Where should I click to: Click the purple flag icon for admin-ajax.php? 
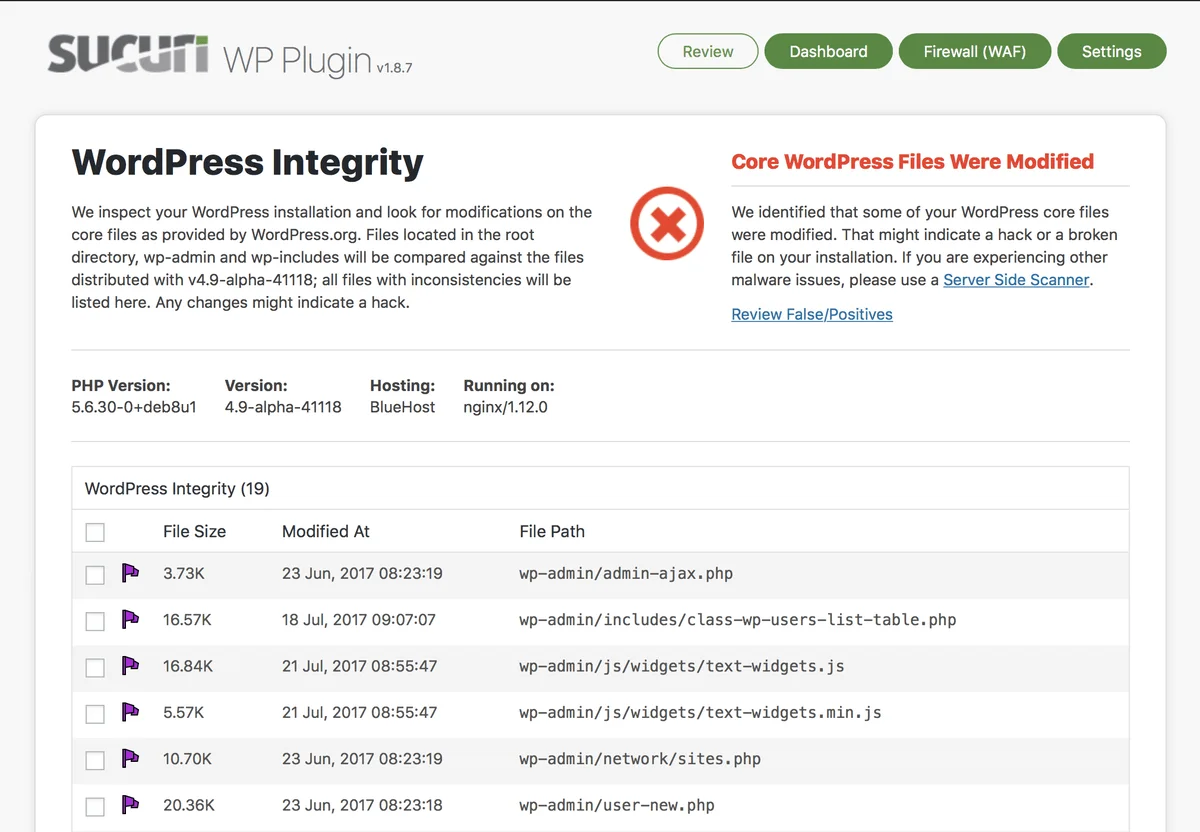pyautogui.click(x=129, y=572)
